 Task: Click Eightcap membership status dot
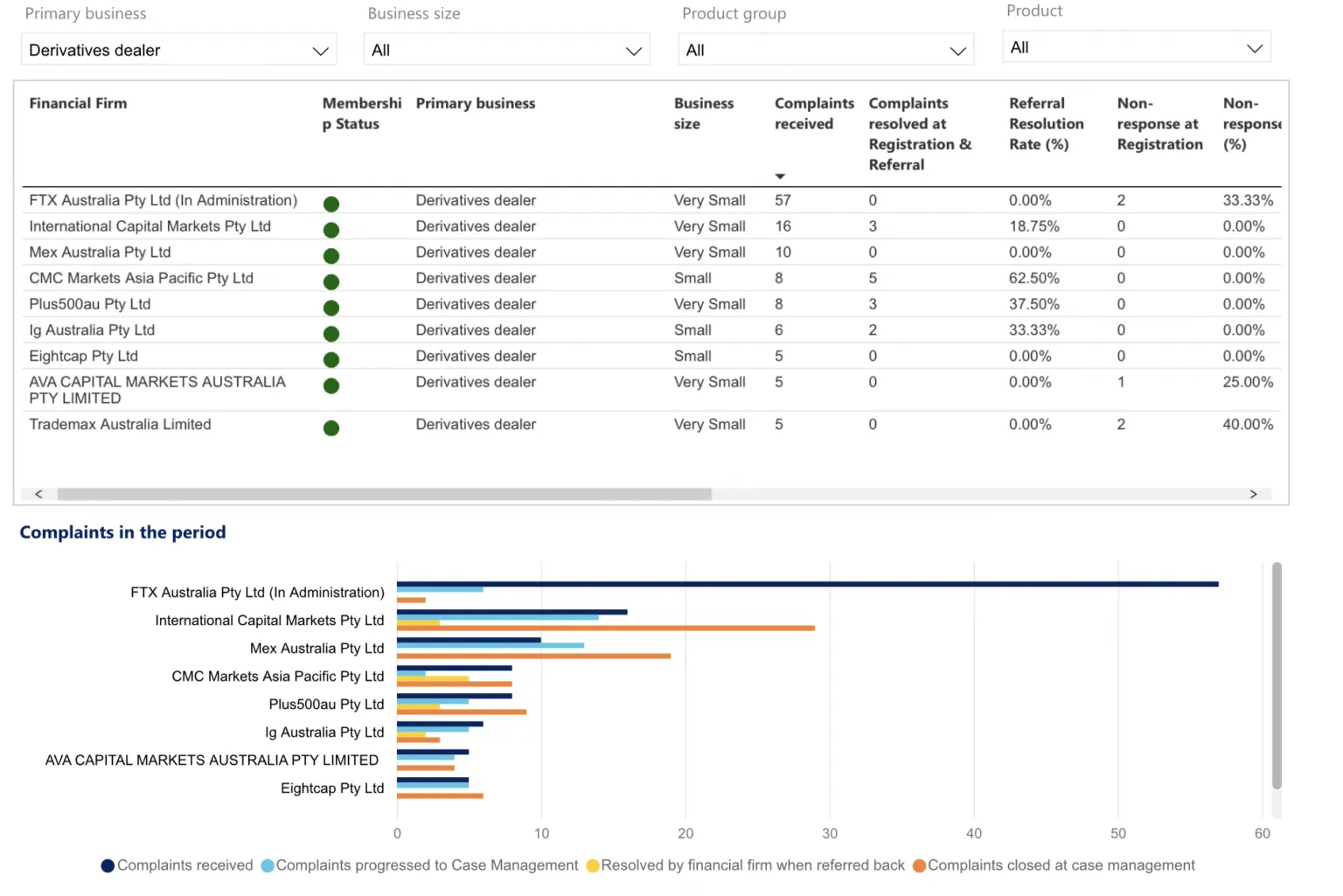331,360
